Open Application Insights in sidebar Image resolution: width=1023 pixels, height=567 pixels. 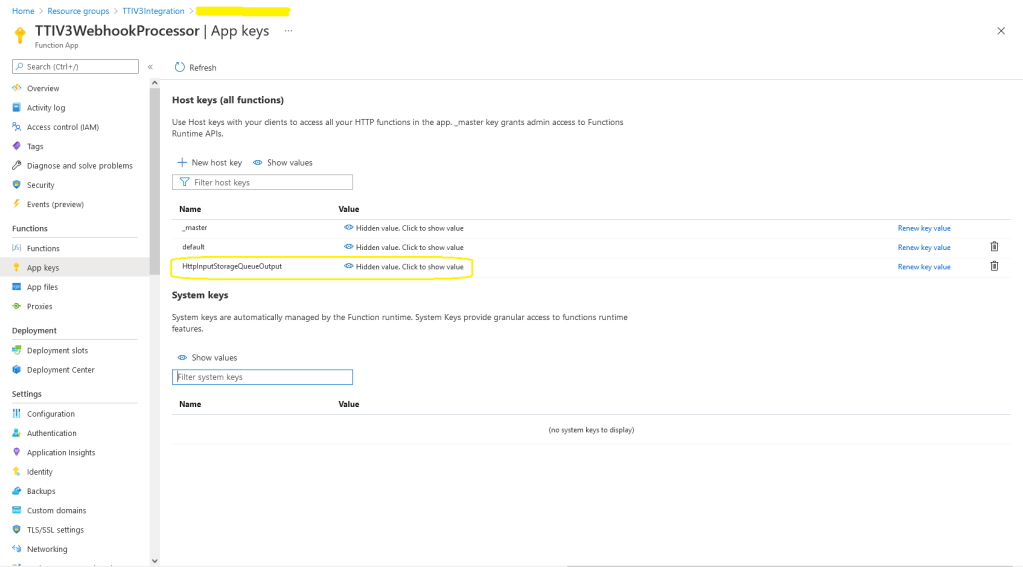click(x=60, y=453)
